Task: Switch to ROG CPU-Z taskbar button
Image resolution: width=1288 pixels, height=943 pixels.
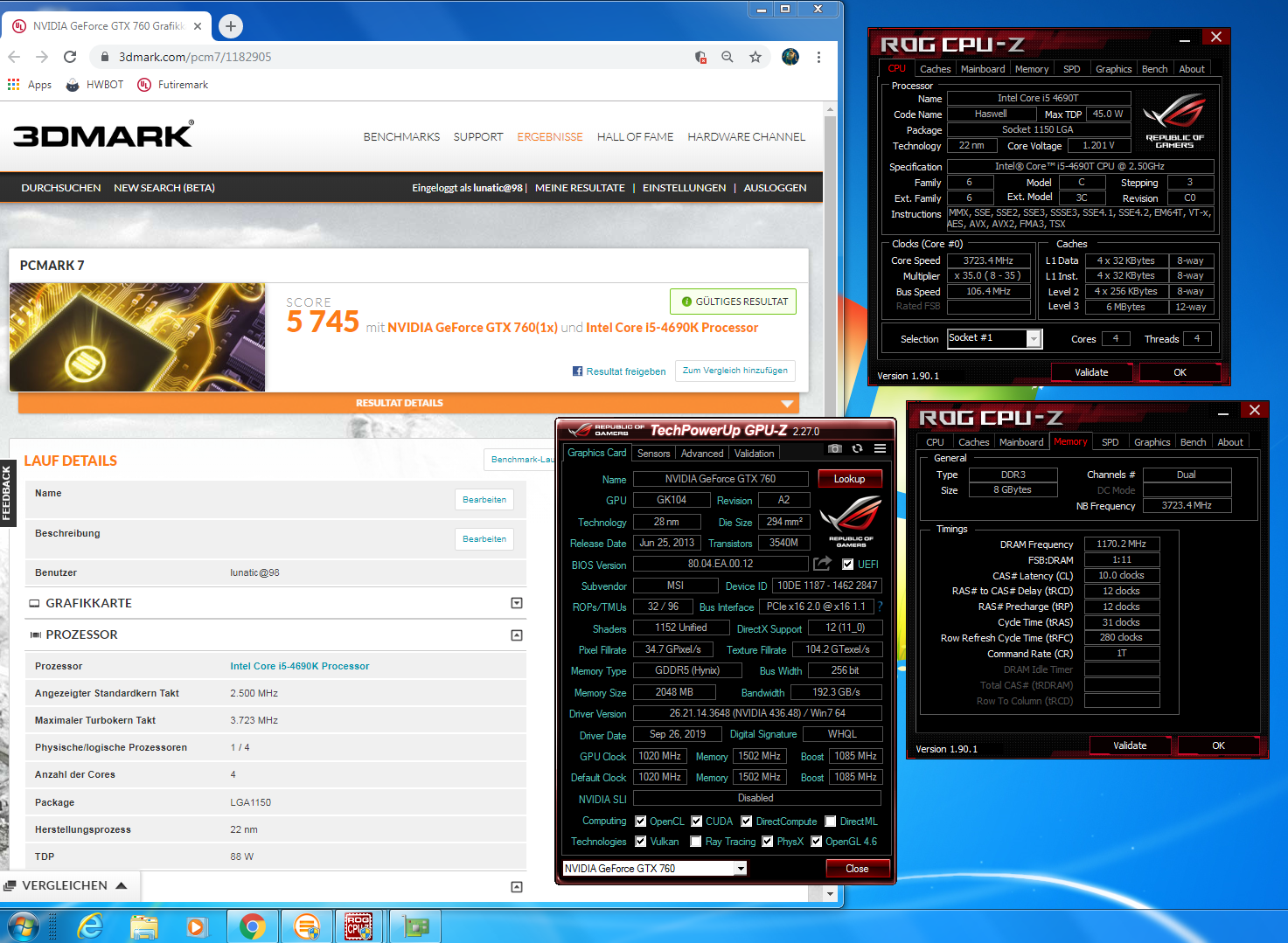Action: tap(359, 926)
